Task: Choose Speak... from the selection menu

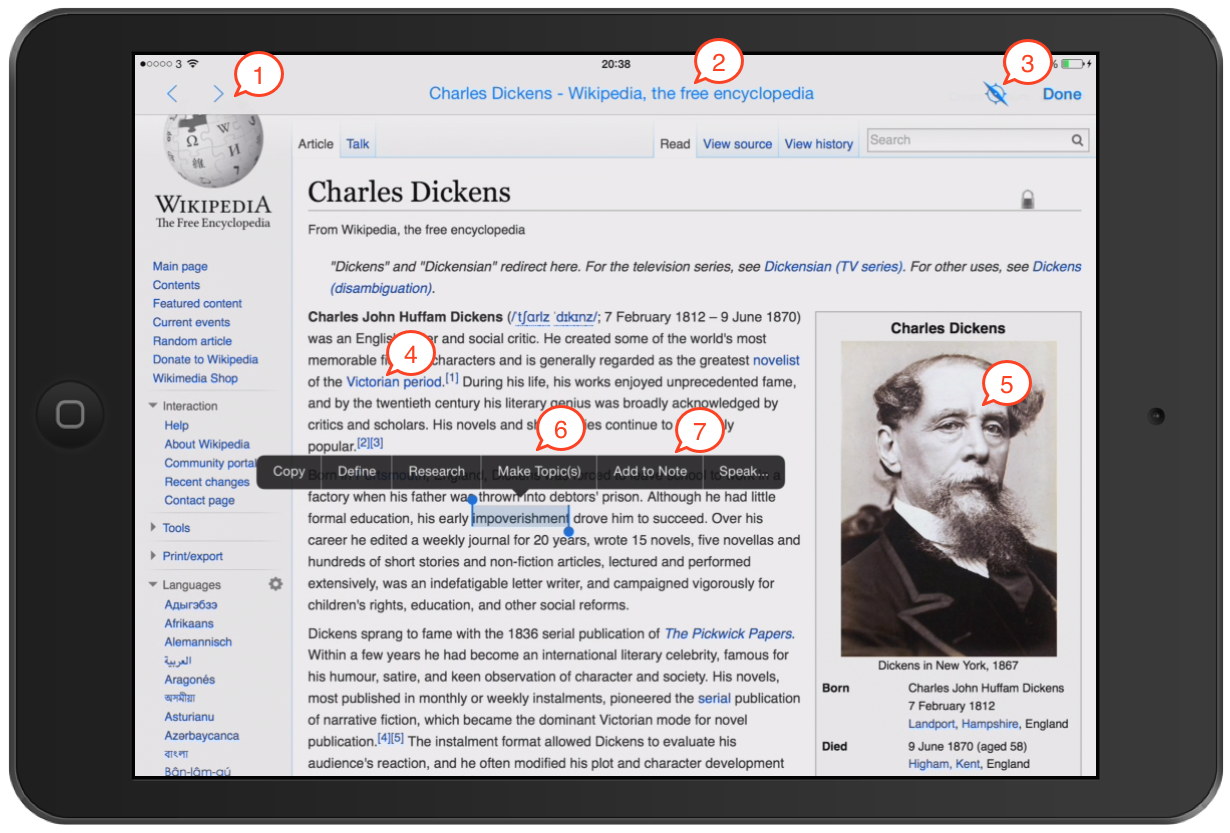Action: (x=744, y=472)
